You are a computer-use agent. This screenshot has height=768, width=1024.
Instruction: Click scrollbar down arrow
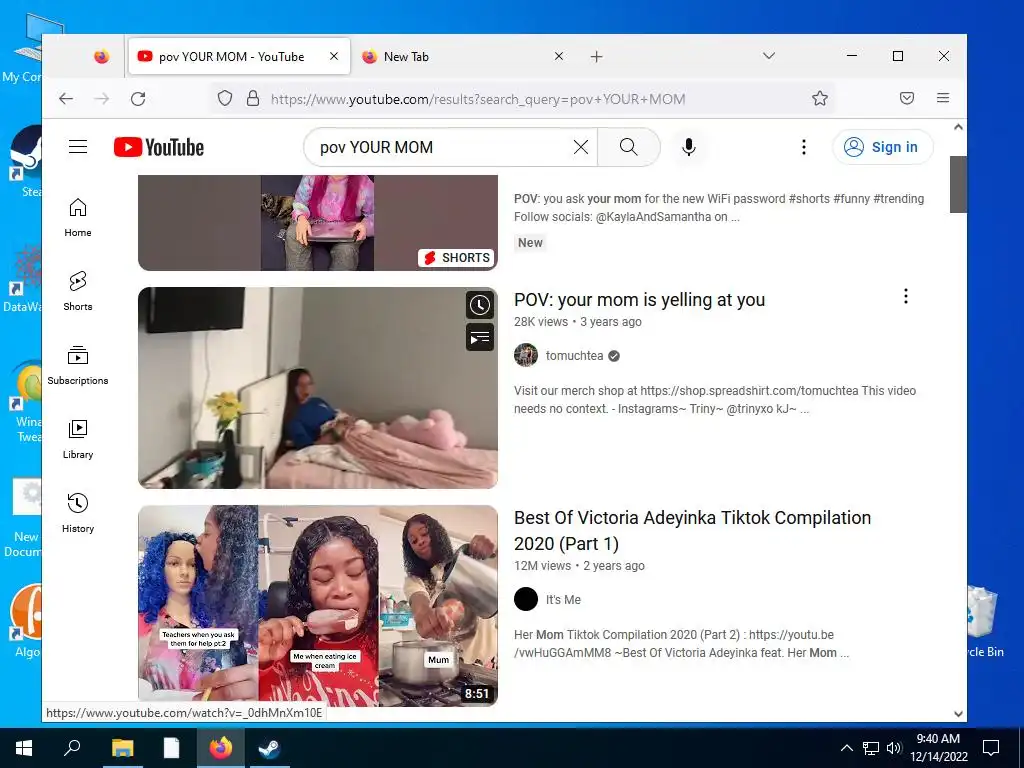click(x=958, y=714)
